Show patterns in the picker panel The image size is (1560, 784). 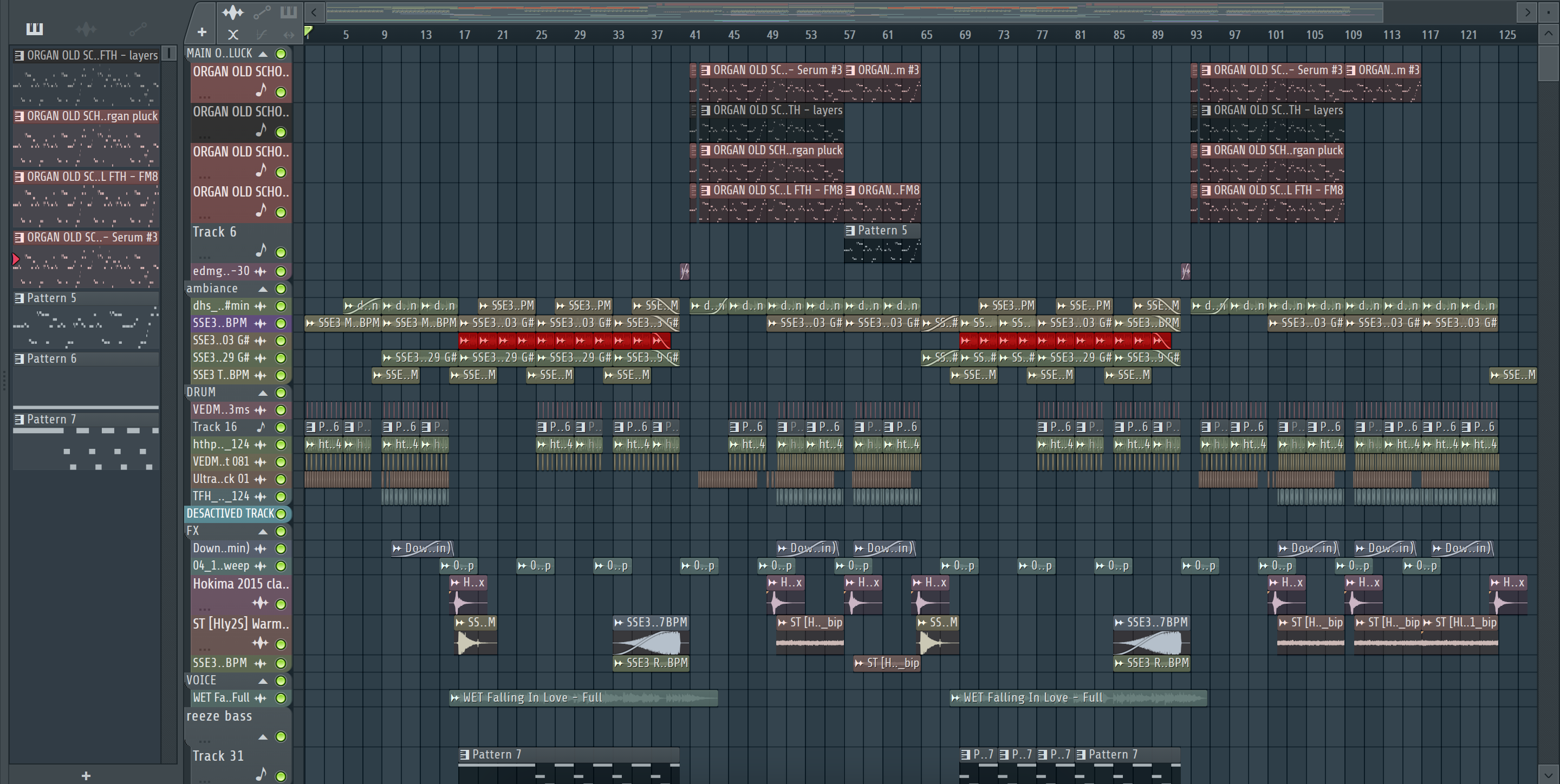pos(35,29)
